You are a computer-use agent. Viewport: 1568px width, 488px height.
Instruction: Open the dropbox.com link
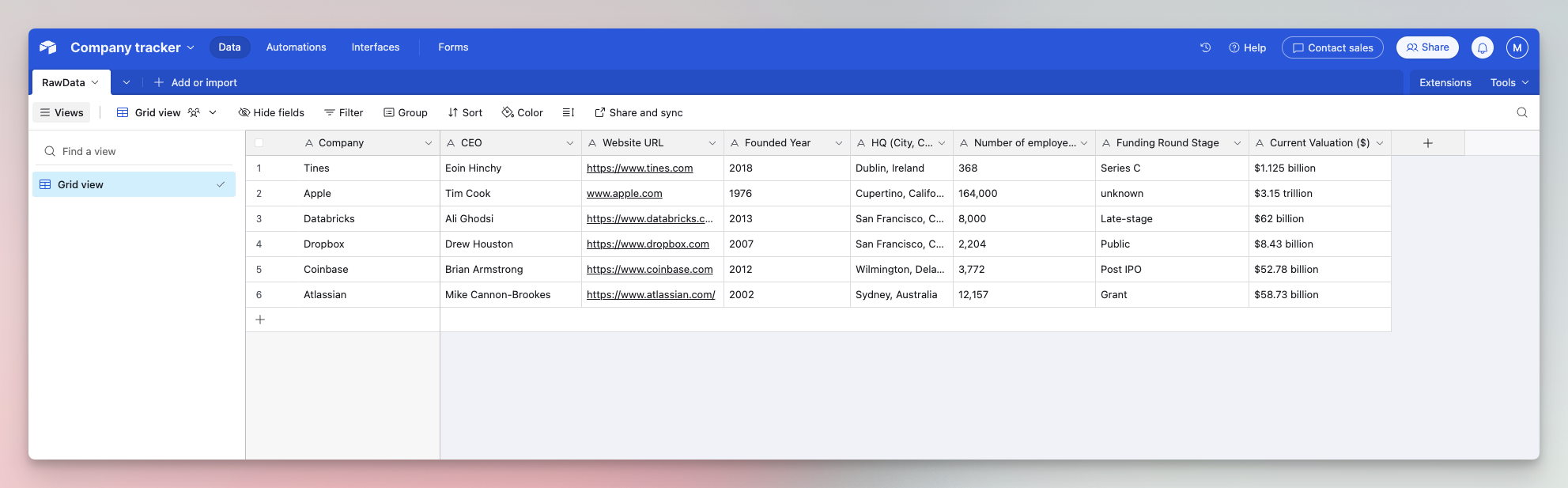tap(648, 244)
